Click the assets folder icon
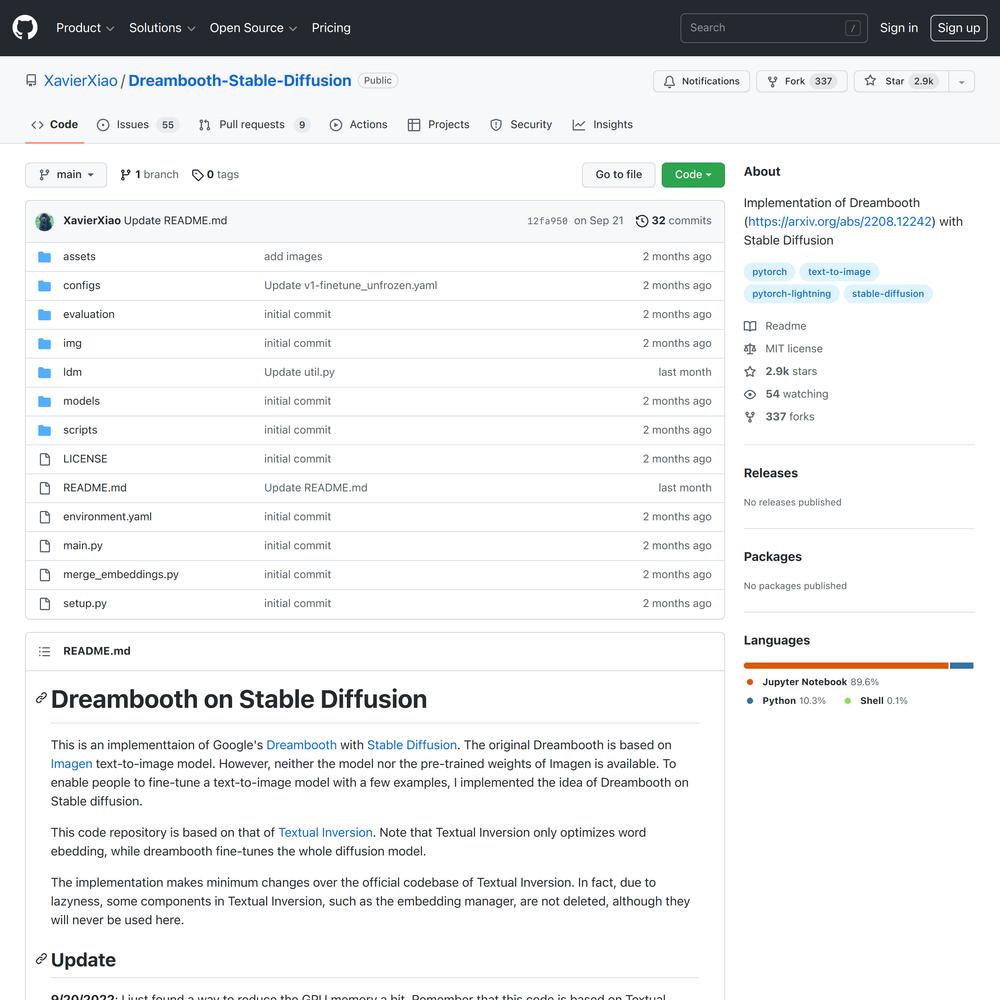 45,257
